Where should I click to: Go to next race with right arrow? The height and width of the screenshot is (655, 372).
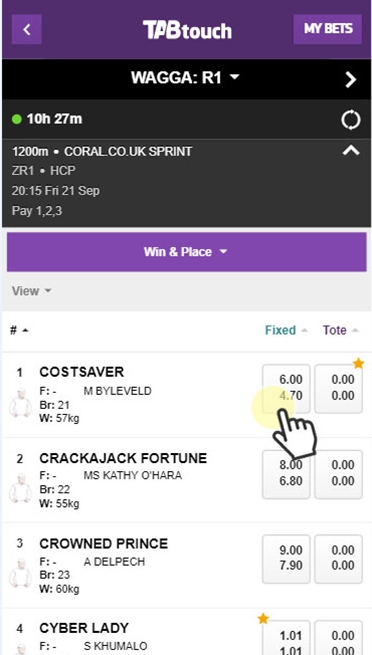pyautogui.click(x=351, y=79)
